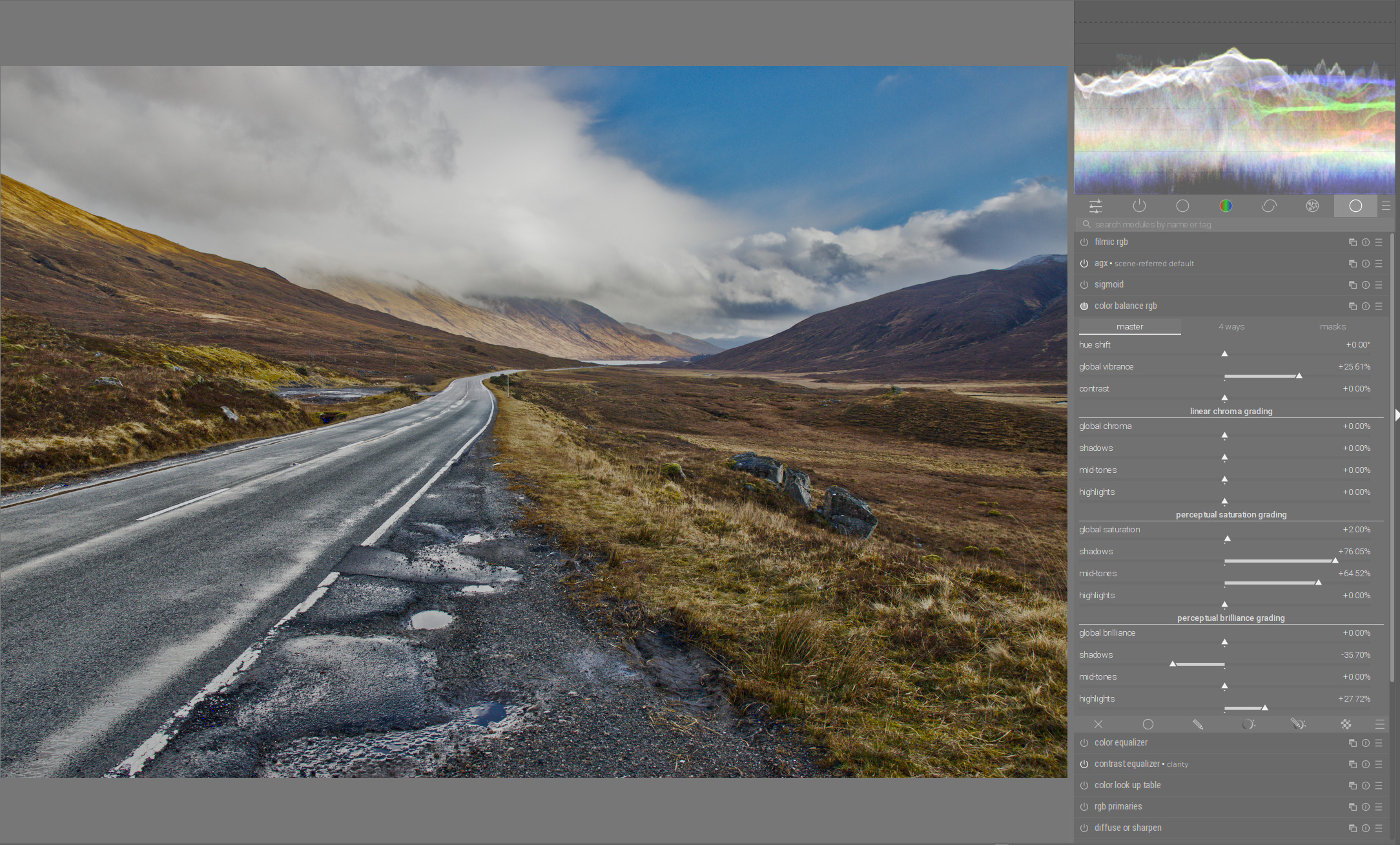Expand the diffuse or sharpen module

pos(1128,828)
